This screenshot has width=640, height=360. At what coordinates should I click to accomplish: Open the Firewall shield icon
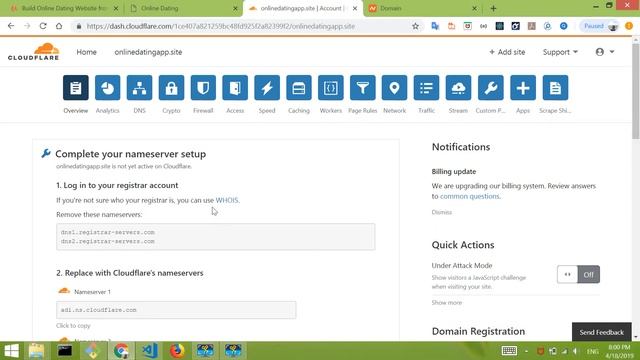(203, 88)
